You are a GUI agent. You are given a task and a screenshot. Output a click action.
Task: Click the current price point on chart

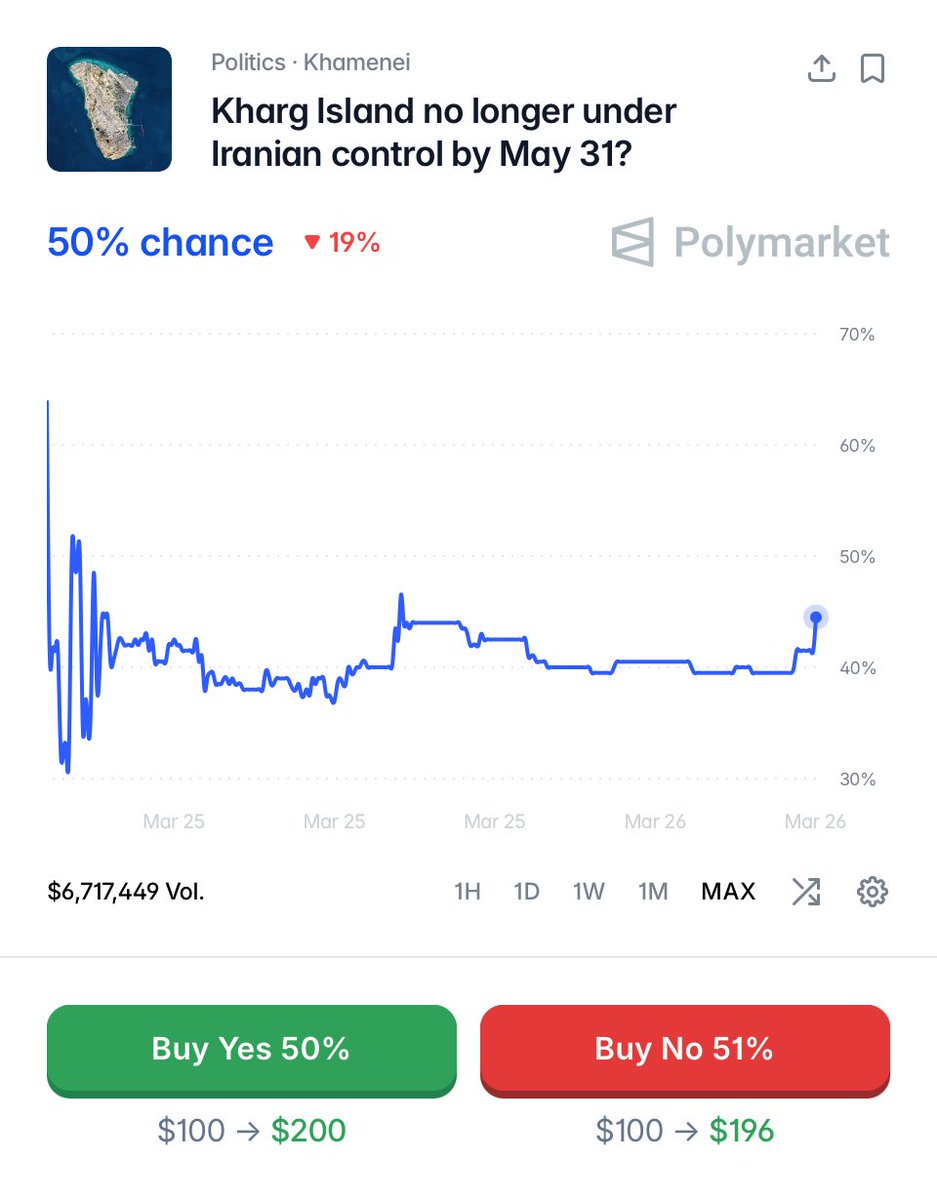816,617
